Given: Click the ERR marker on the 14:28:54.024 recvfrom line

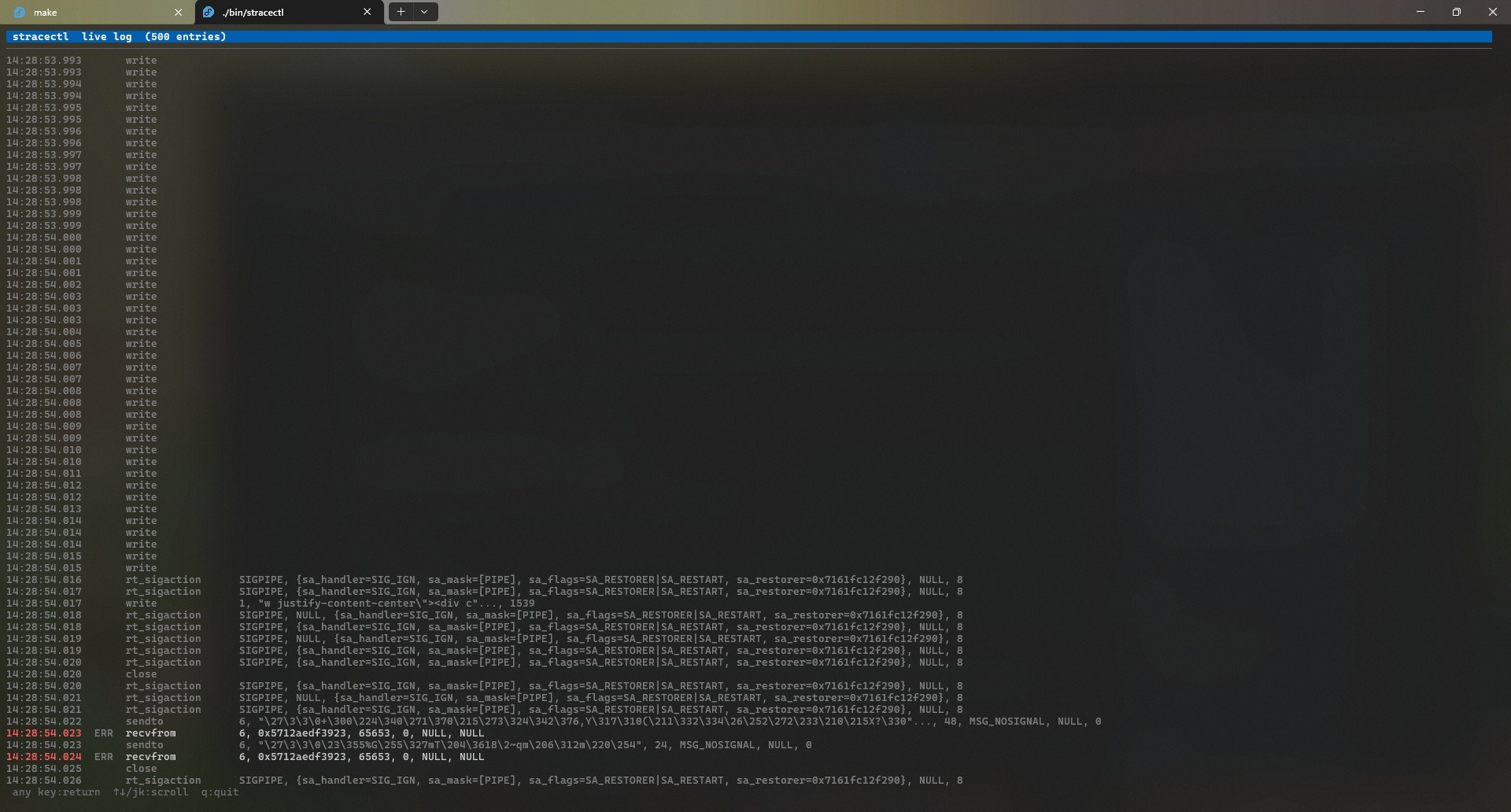Looking at the screenshot, I should (103, 757).
